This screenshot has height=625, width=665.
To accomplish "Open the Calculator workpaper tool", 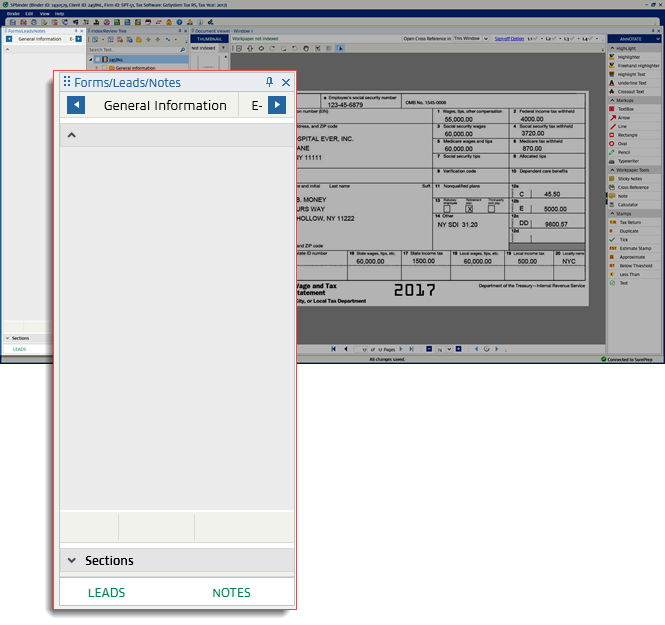I will pyautogui.click(x=631, y=204).
